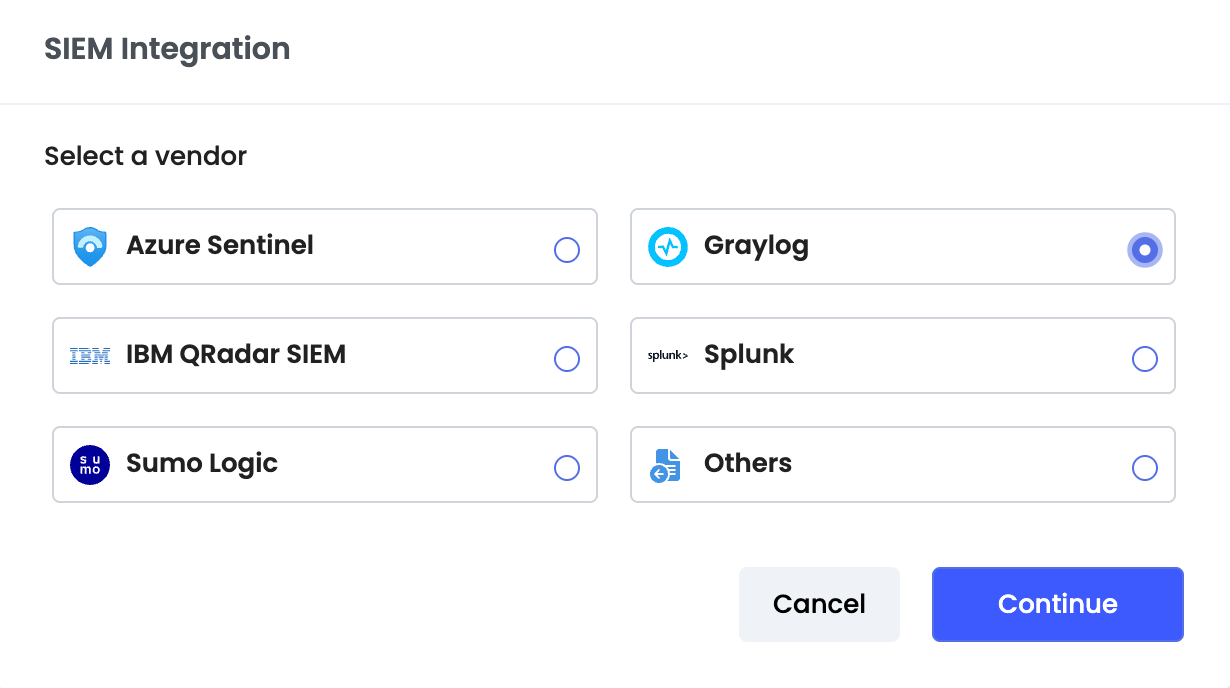Click the Sumo Logic circular icon
1230x688 pixels.
(90, 464)
